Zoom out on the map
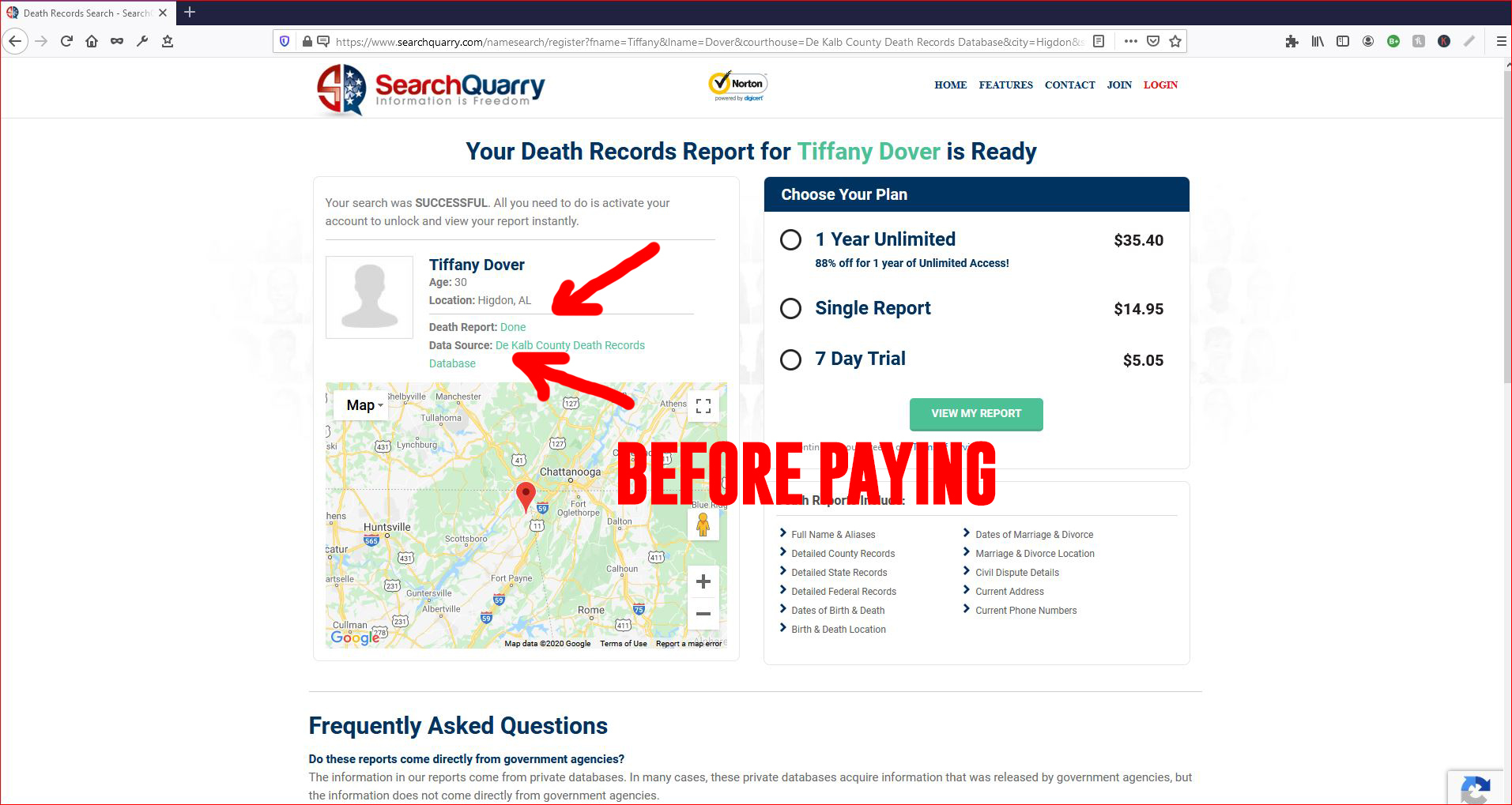This screenshot has height=805, width=1512. [703, 614]
